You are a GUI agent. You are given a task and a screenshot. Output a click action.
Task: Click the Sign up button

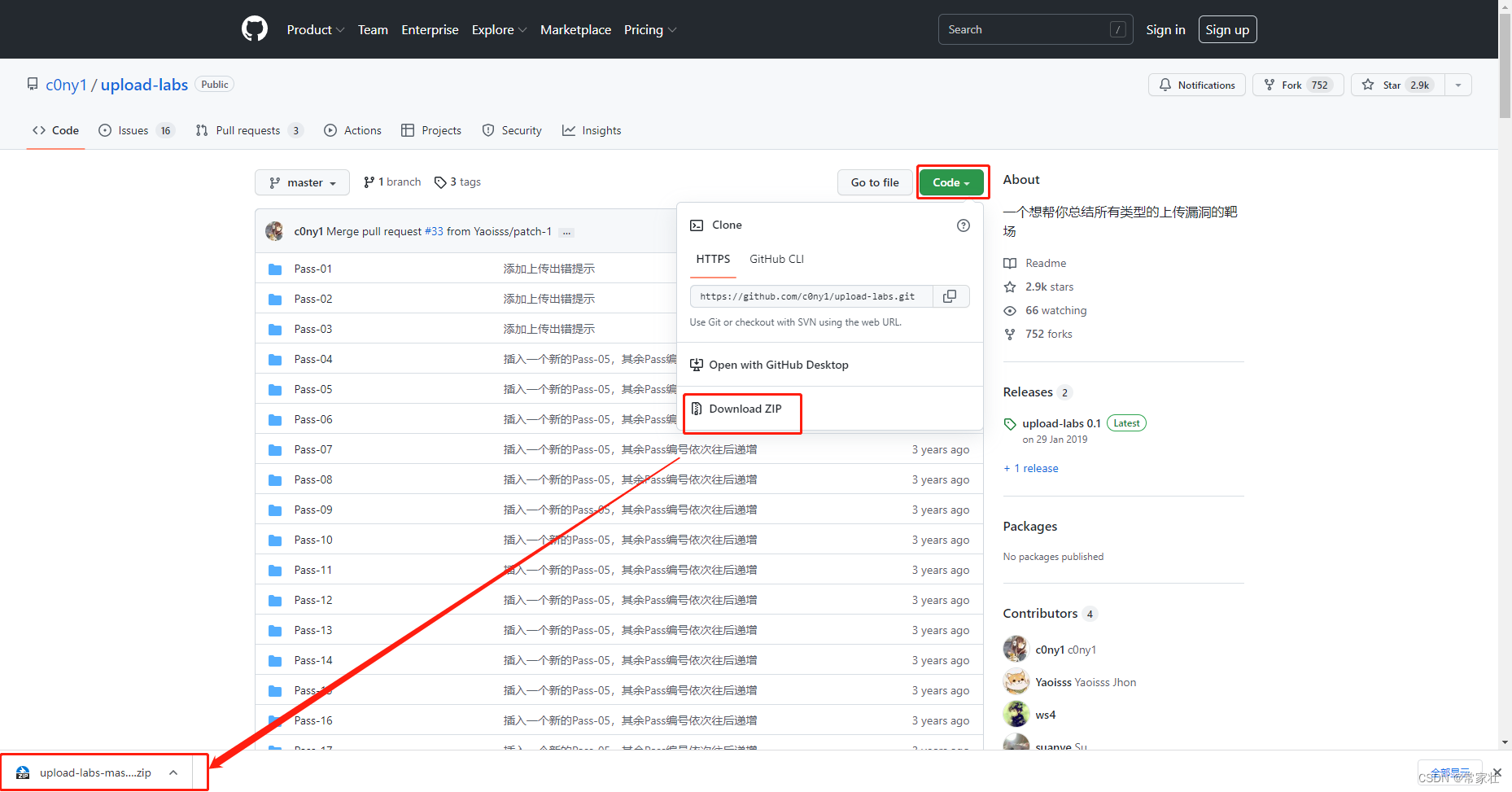pos(1227,29)
